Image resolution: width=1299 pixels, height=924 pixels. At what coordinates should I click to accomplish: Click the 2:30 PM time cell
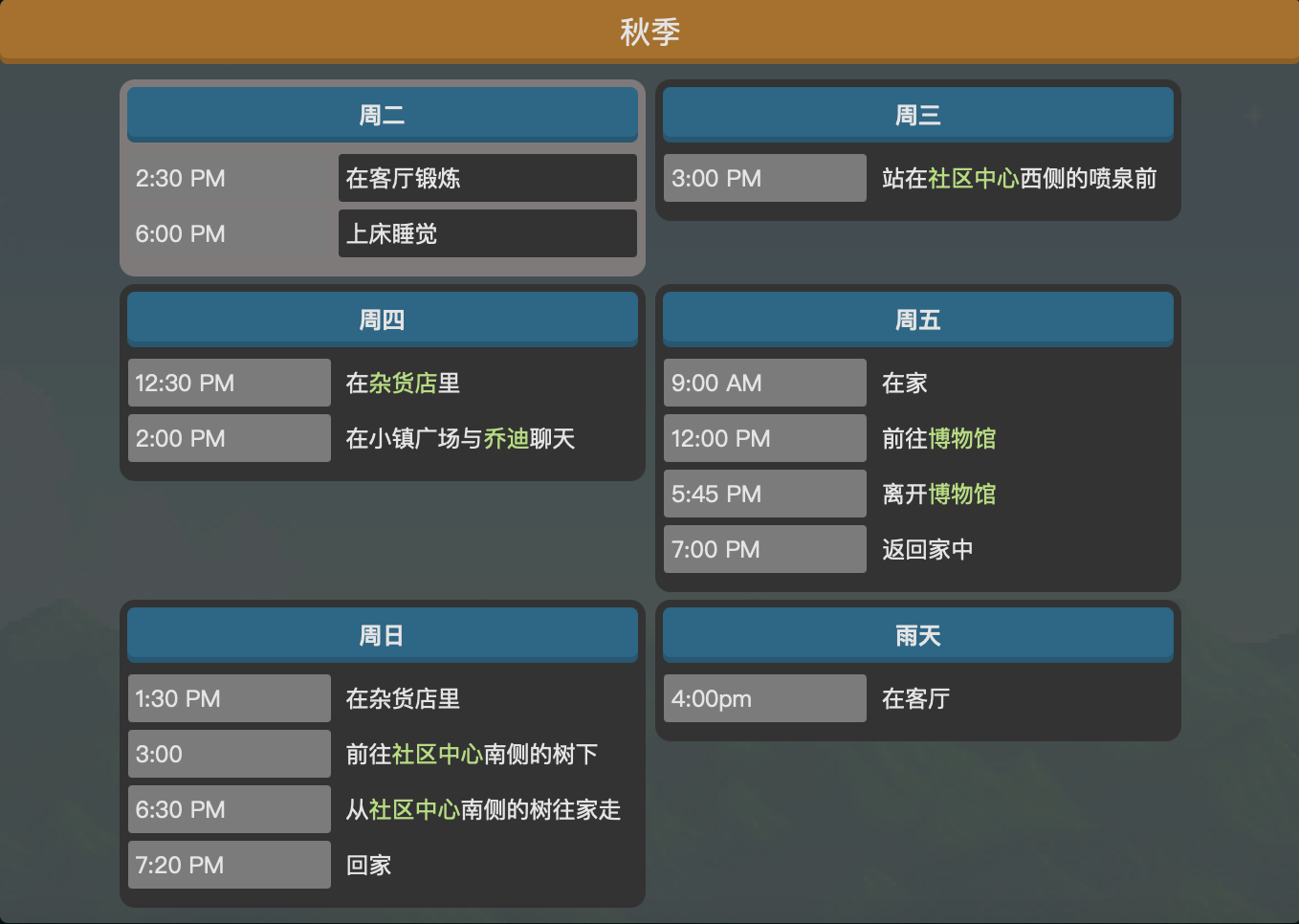pyautogui.click(x=230, y=178)
